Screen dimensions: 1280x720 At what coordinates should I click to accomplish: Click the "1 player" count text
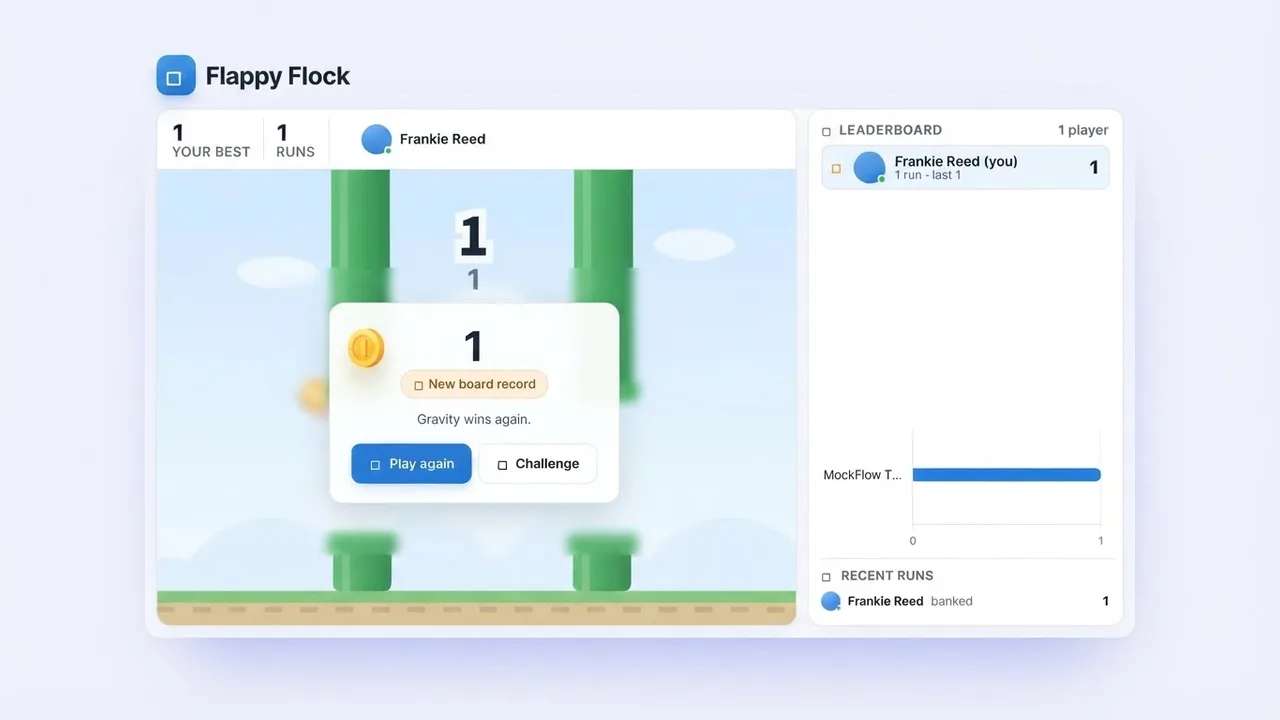pos(1083,130)
